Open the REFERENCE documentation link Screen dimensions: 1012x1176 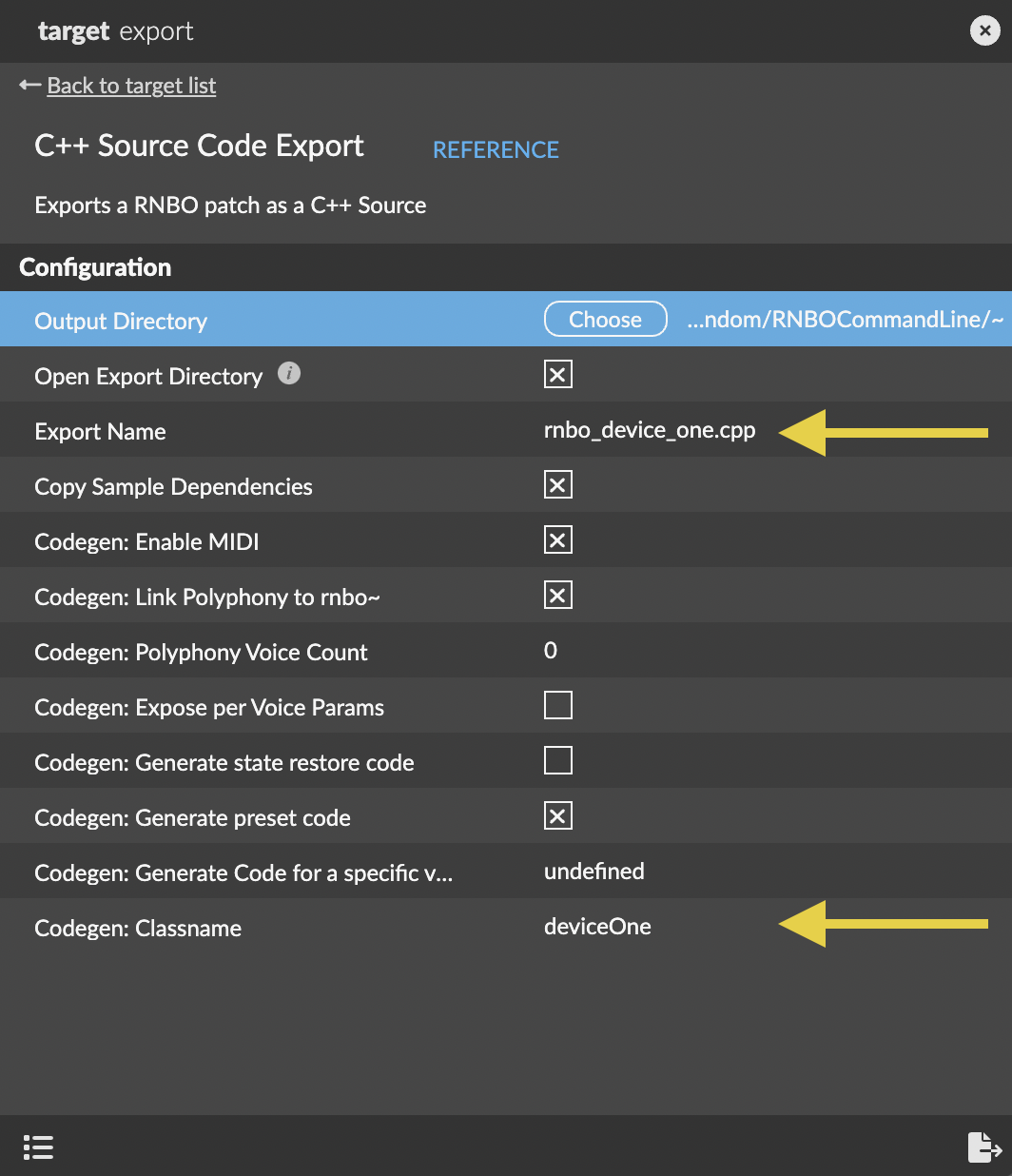(496, 149)
